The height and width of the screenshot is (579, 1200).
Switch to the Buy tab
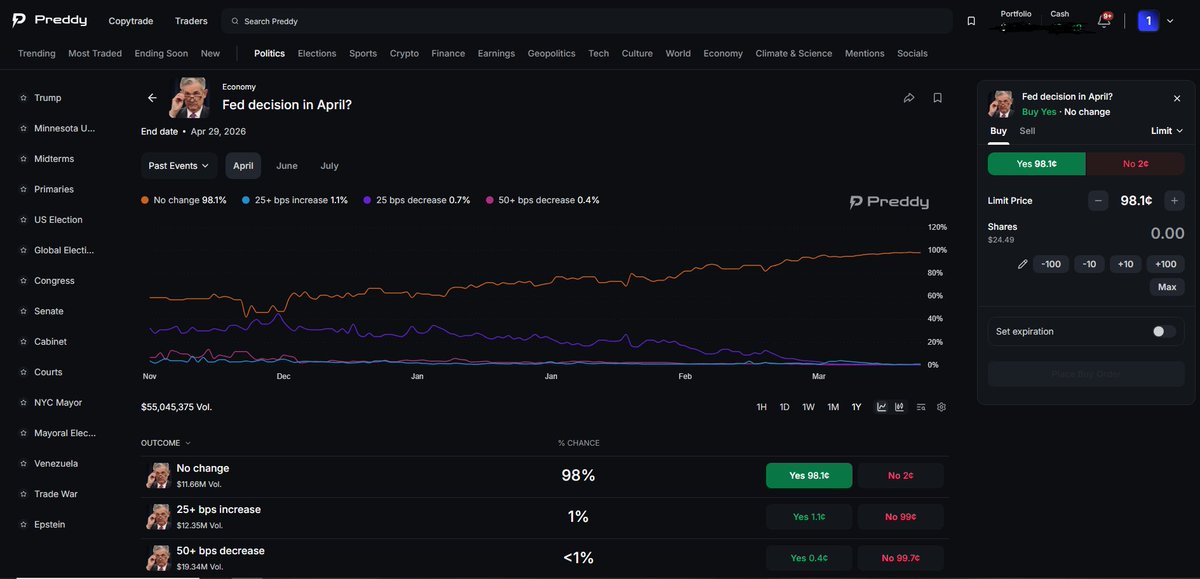pos(998,131)
